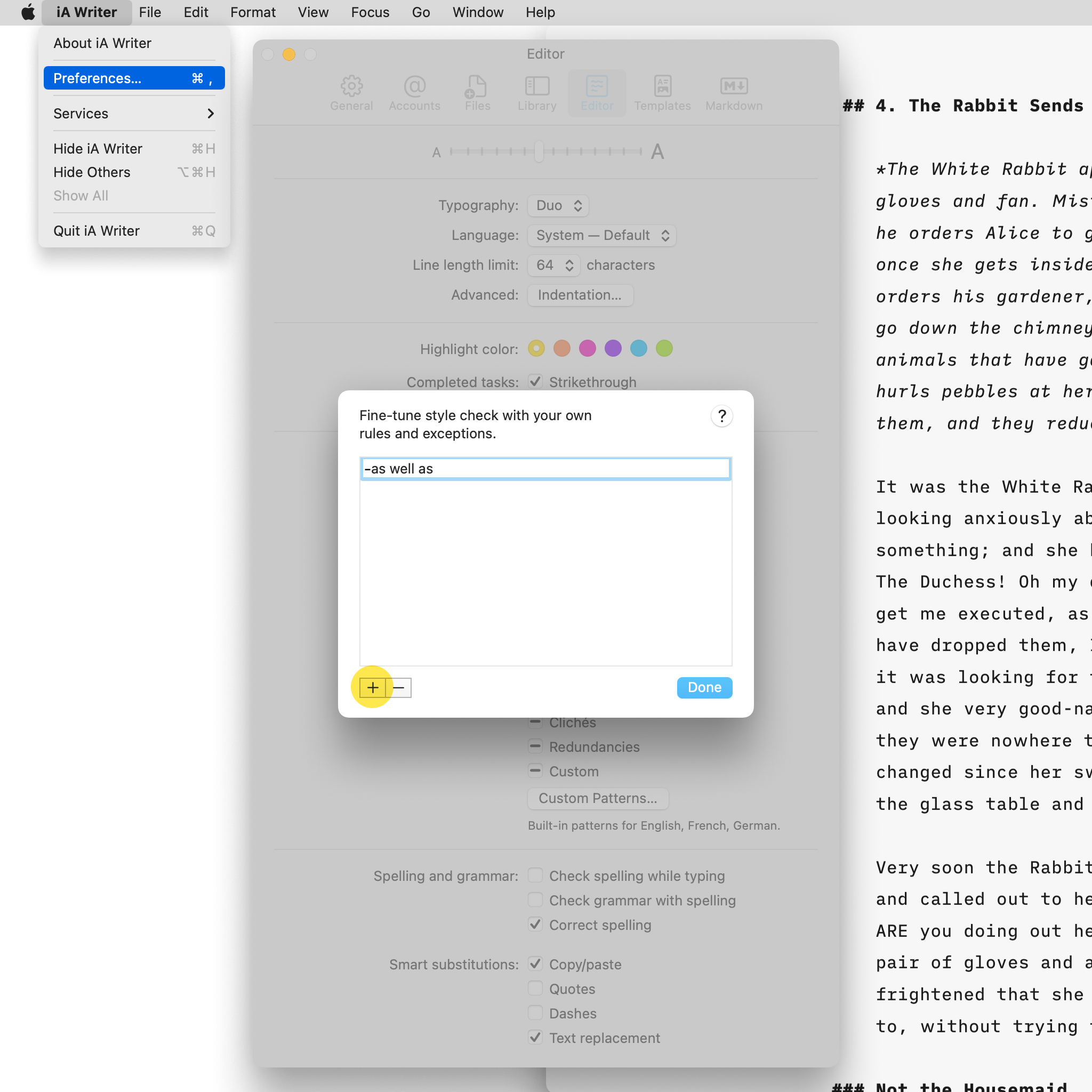This screenshot has width=1092, height=1092.
Task: Toggle Text replacement checkbox
Action: click(x=535, y=1037)
